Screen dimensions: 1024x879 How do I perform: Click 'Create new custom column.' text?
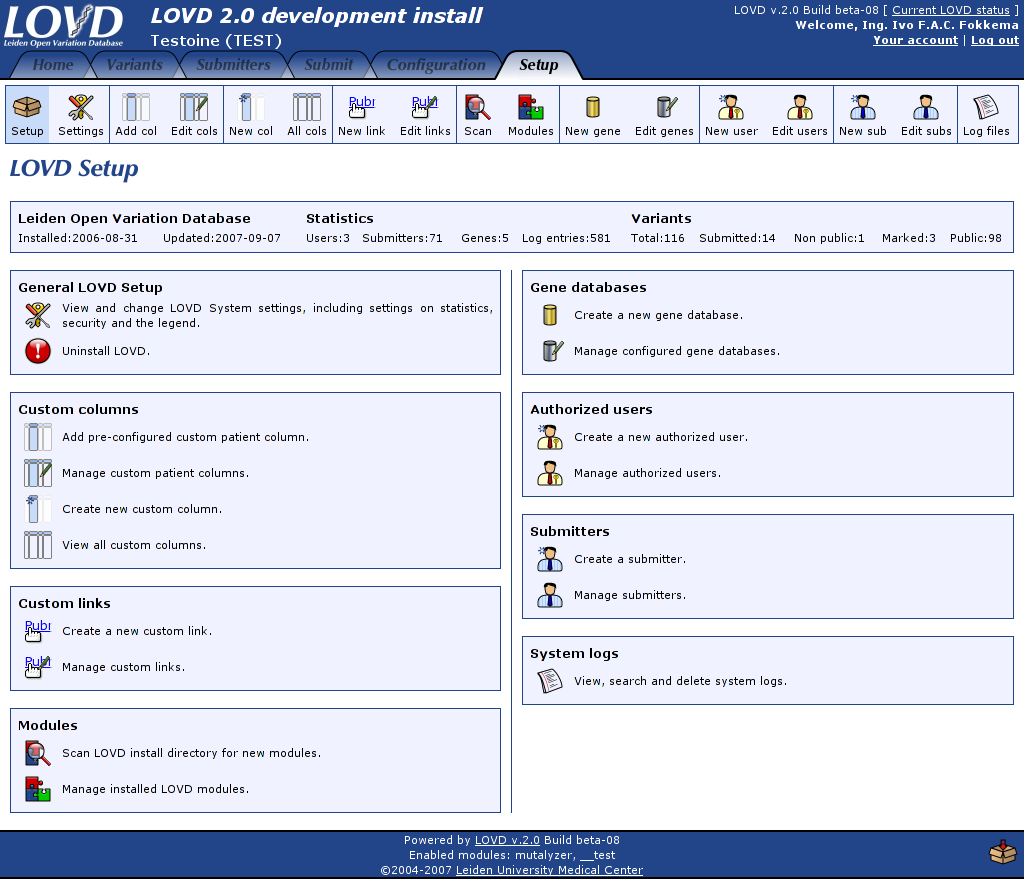pos(142,509)
